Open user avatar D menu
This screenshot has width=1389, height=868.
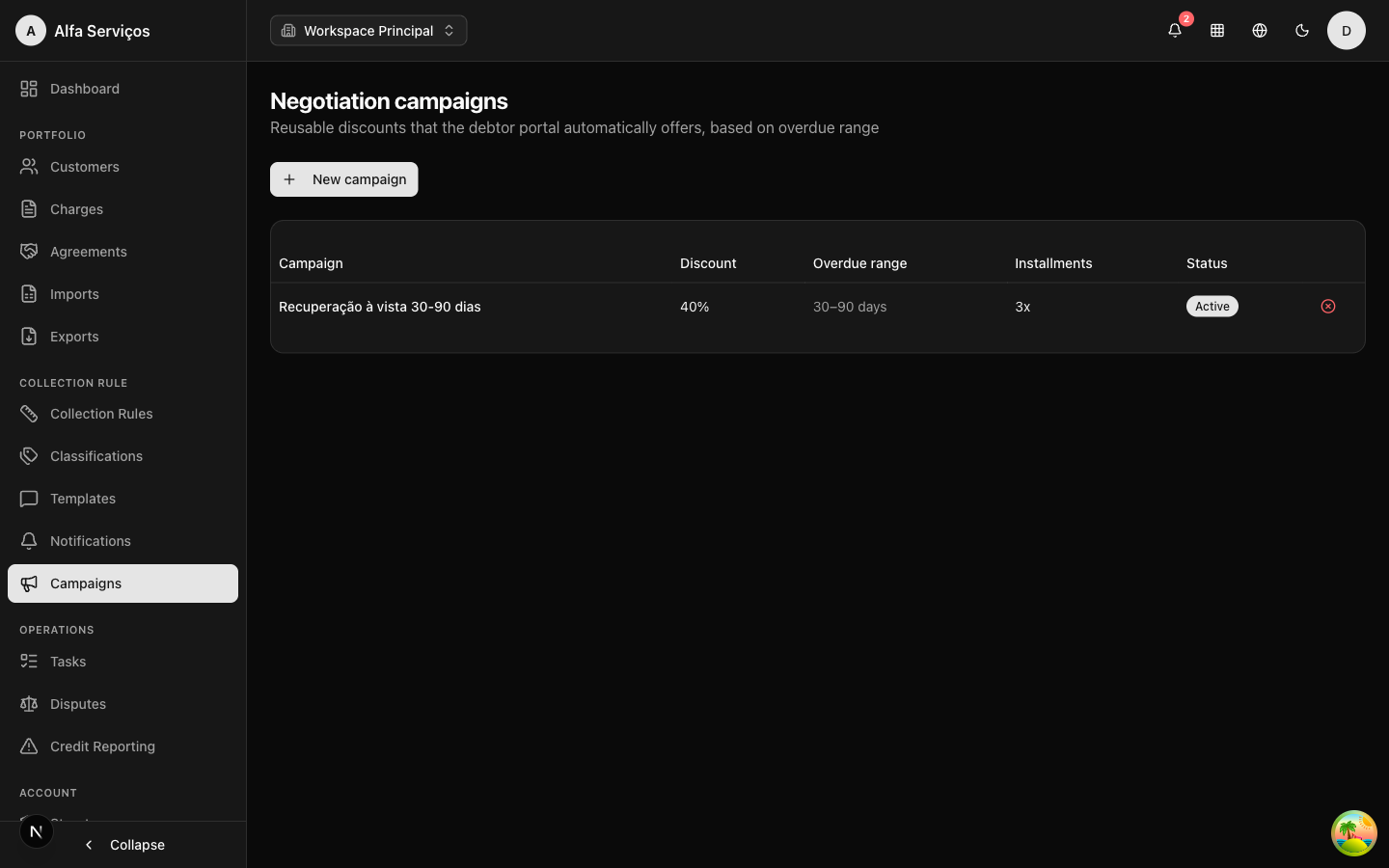coord(1347,31)
